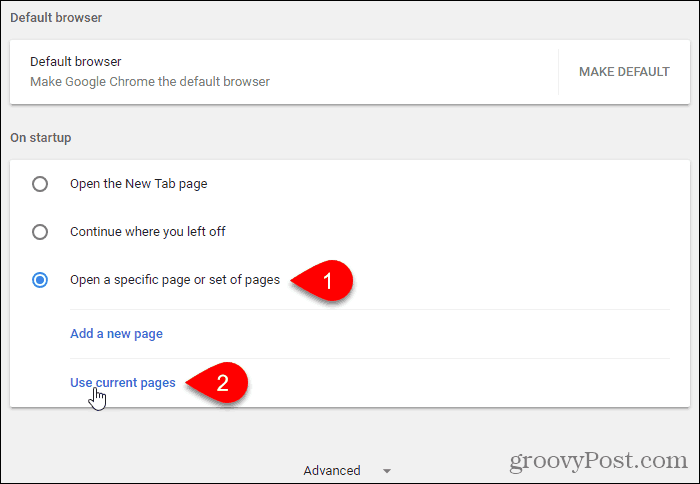Click the Continue where you left off label text

(148, 232)
